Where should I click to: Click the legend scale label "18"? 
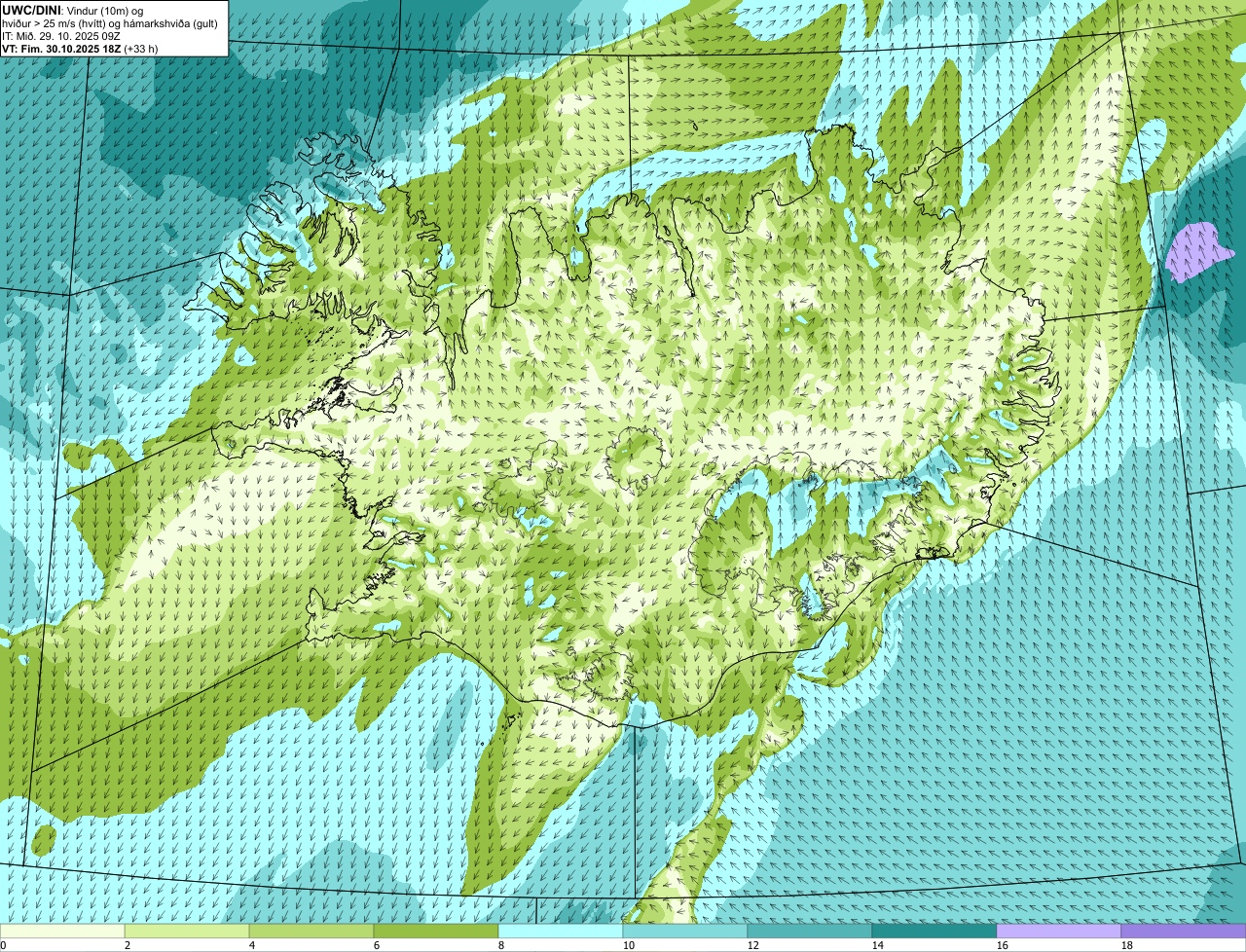click(1127, 945)
